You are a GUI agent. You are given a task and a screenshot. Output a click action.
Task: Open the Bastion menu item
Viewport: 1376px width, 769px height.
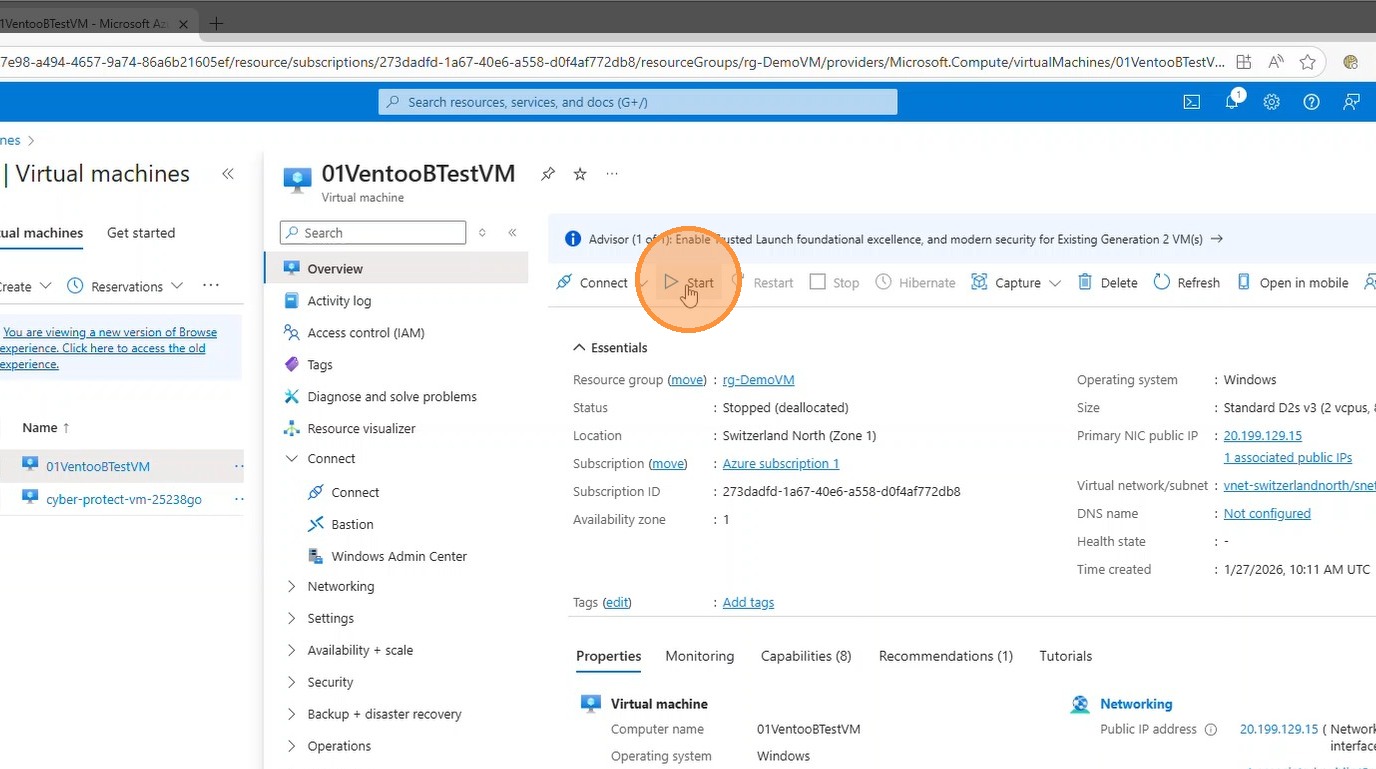click(x=352, y=525)
